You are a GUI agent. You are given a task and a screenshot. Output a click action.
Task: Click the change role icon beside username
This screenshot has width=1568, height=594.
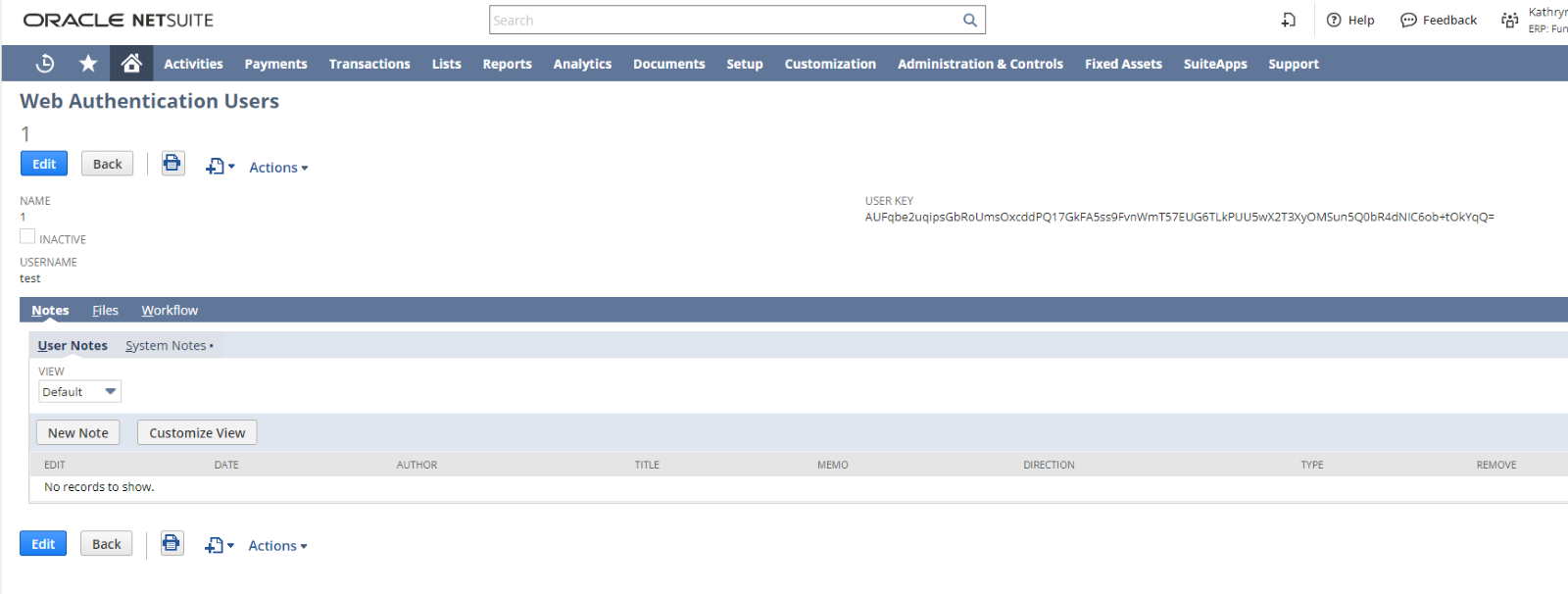pyautogui.click(x=1509, y=21)
